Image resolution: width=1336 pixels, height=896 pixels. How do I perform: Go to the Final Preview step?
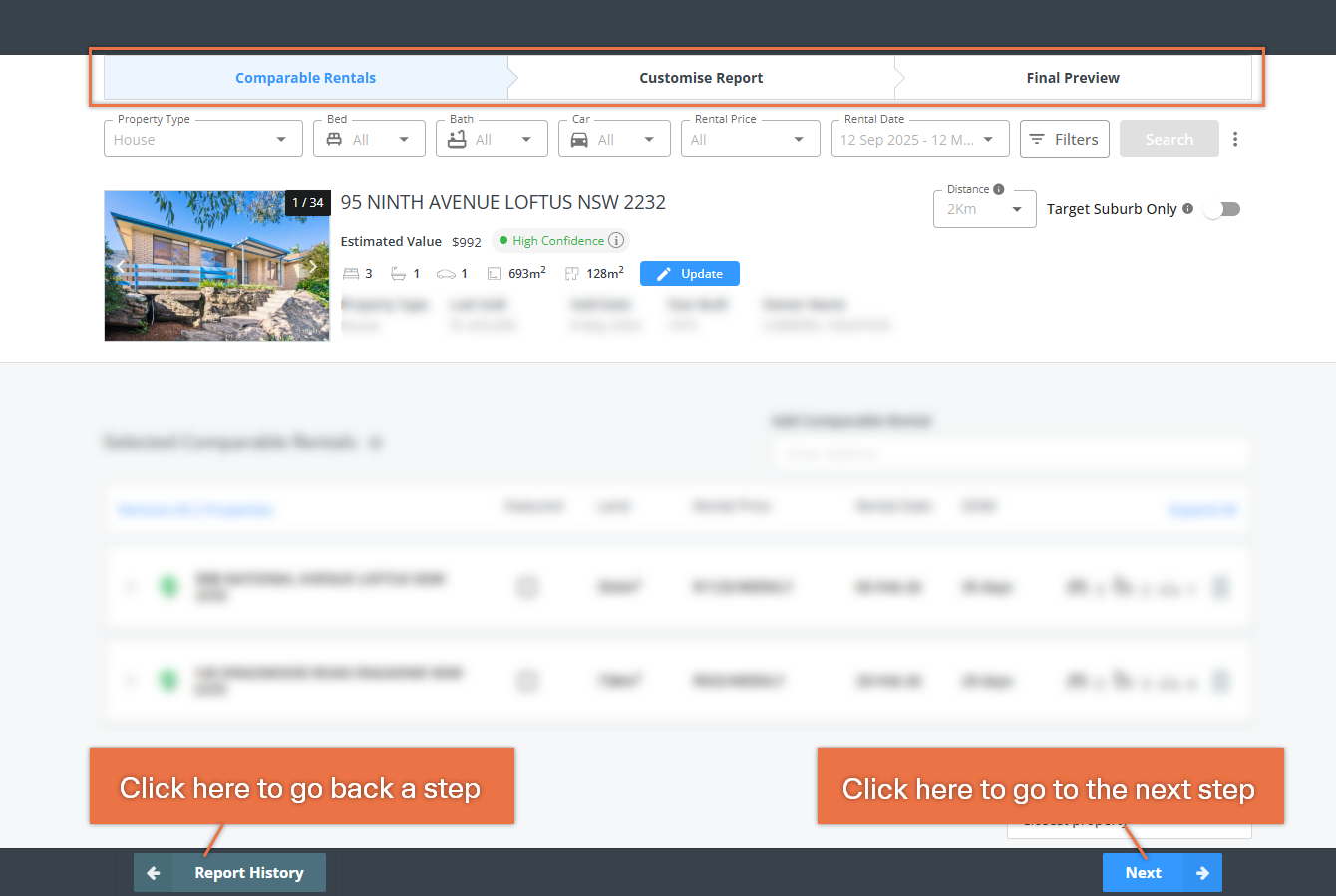coord(1073,78)
